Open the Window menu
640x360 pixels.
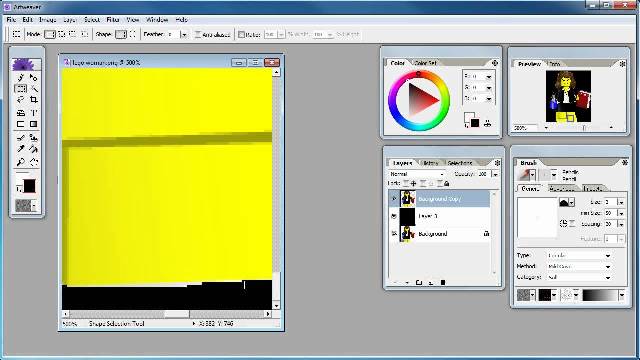157,20
